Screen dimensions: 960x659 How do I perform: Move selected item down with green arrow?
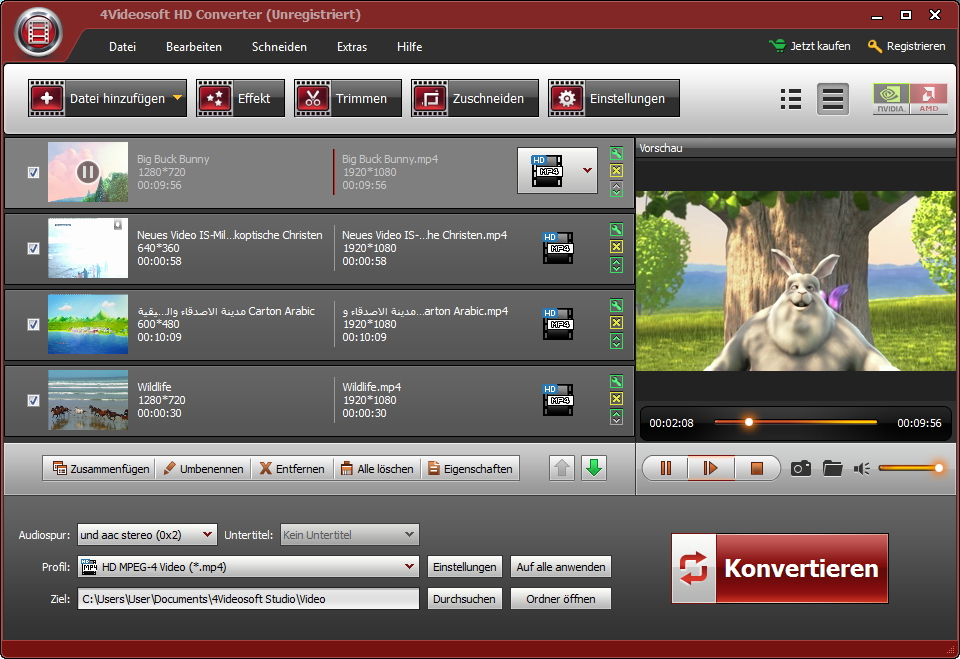594,468
